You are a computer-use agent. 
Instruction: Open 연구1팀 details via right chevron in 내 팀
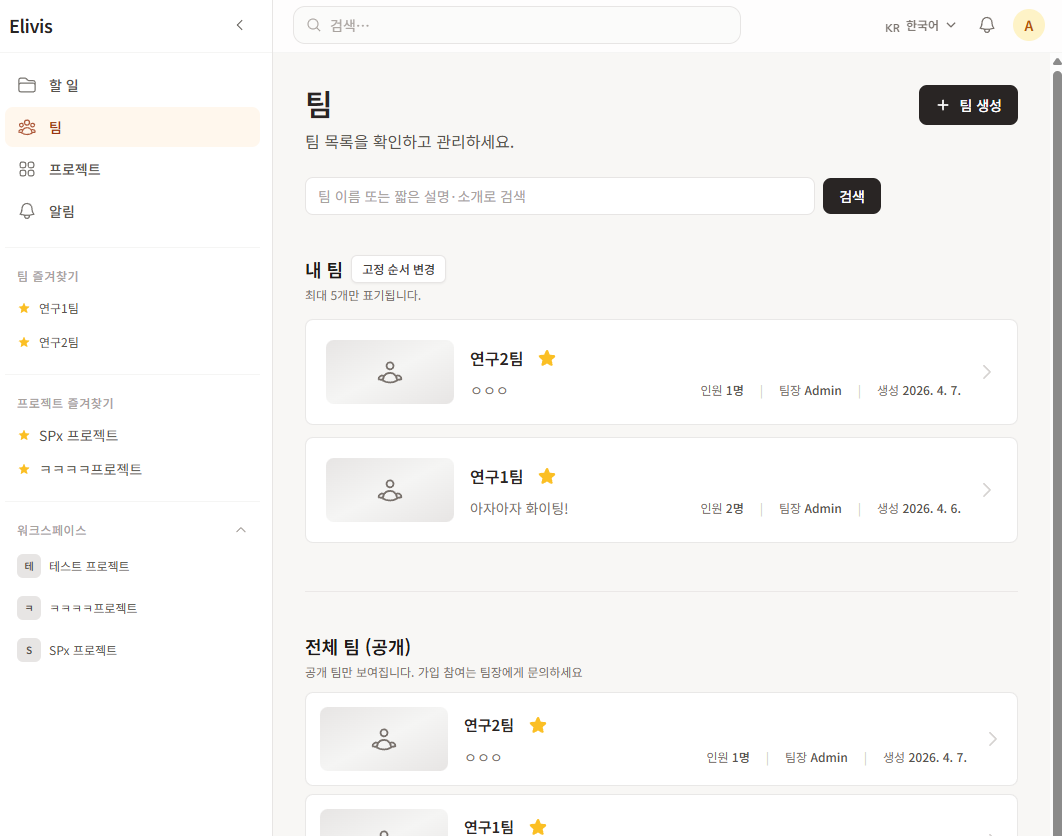click(987, 490)
